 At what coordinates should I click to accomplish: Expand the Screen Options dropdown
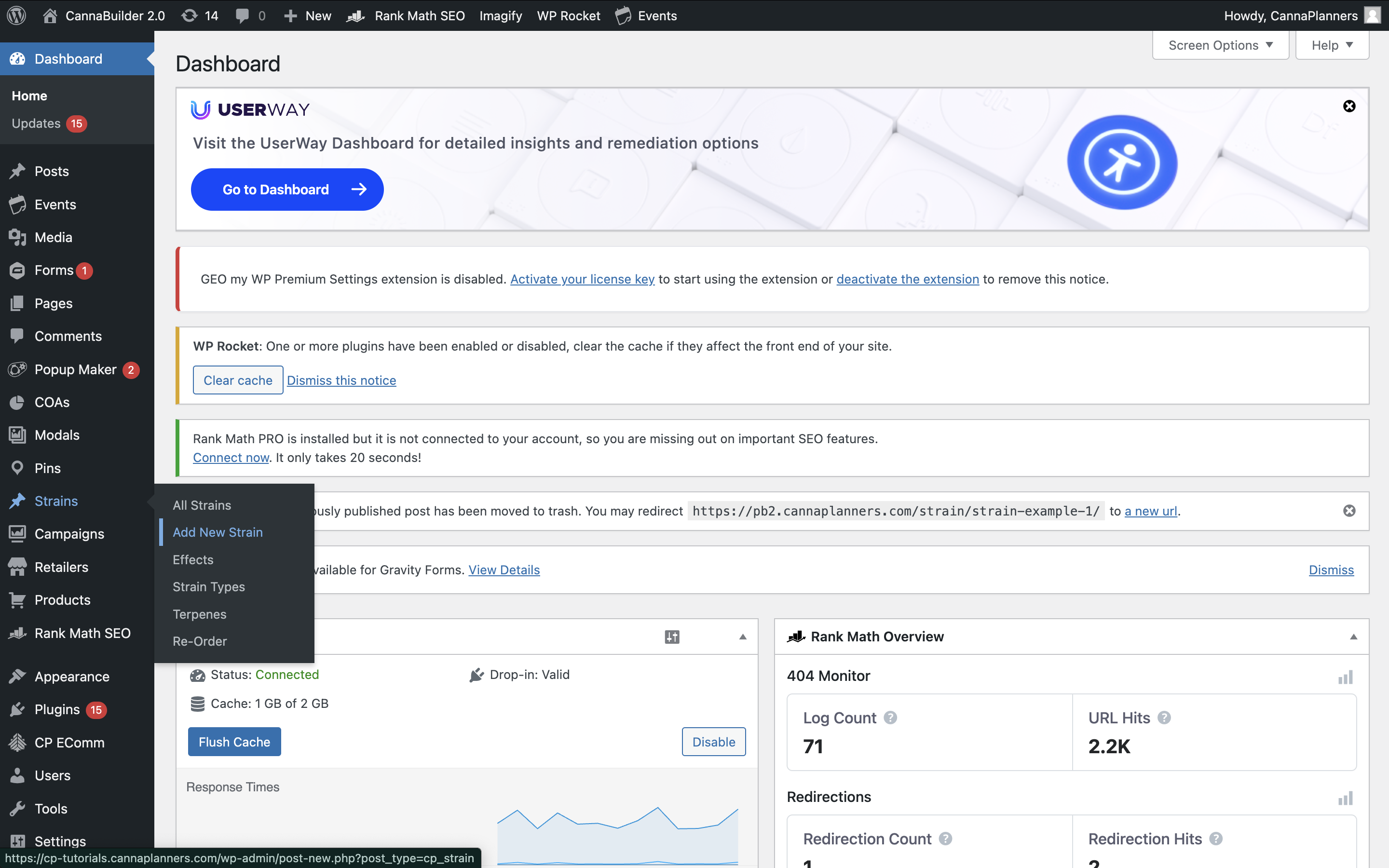[1220, 45]
